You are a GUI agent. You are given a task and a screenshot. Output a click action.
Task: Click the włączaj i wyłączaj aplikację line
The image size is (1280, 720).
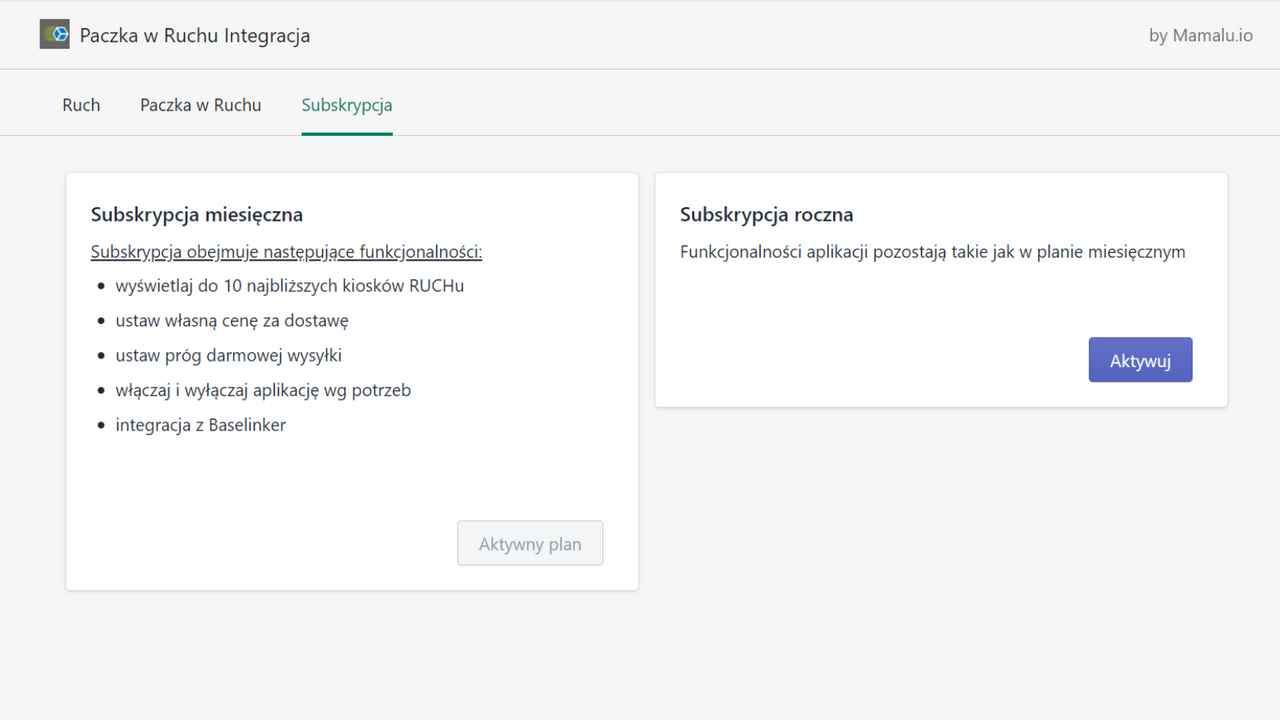(x=263, y=390)
